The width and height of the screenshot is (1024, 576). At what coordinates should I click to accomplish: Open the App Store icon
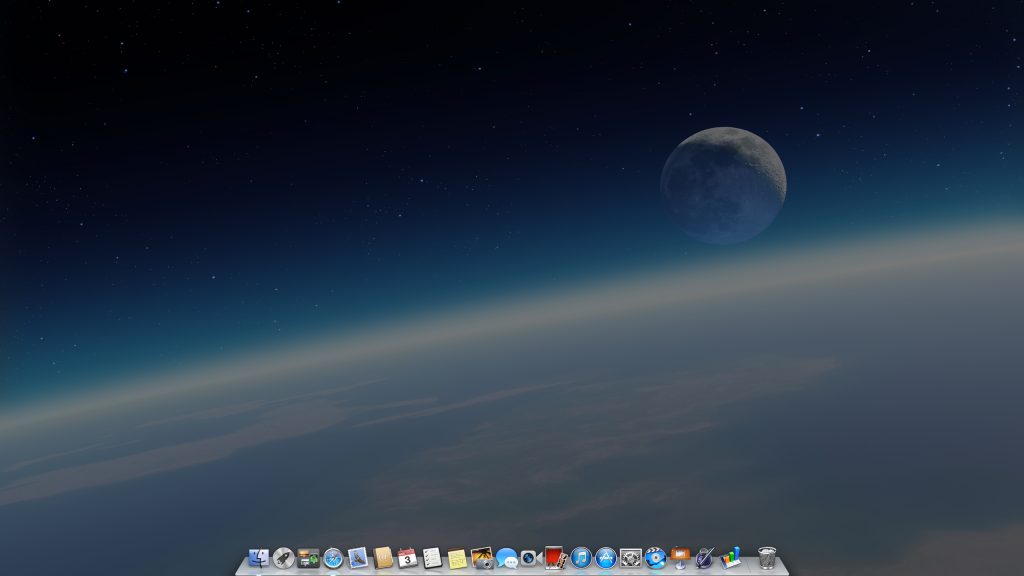pos(605,558)
